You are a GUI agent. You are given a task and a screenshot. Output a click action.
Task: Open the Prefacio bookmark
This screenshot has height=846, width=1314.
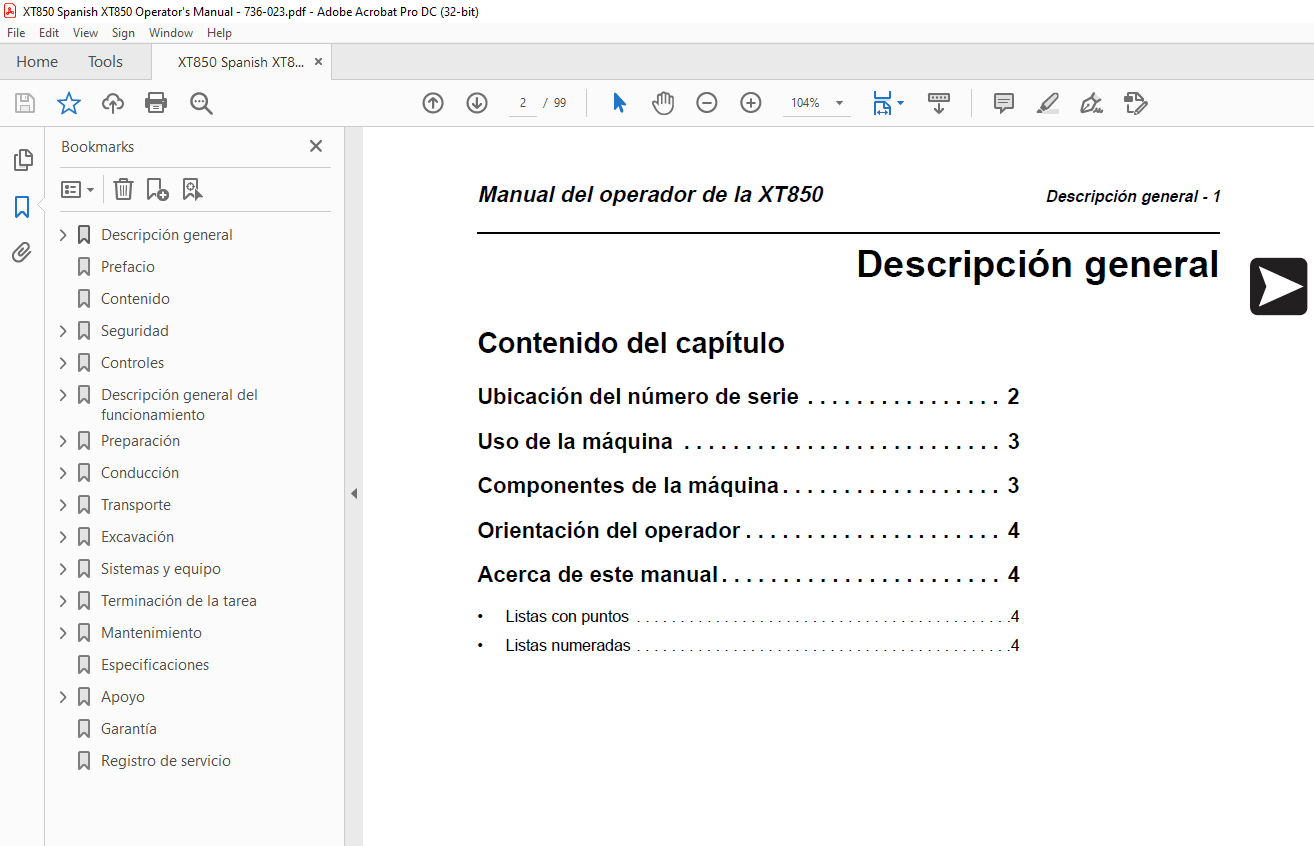[x=128, y=267]
